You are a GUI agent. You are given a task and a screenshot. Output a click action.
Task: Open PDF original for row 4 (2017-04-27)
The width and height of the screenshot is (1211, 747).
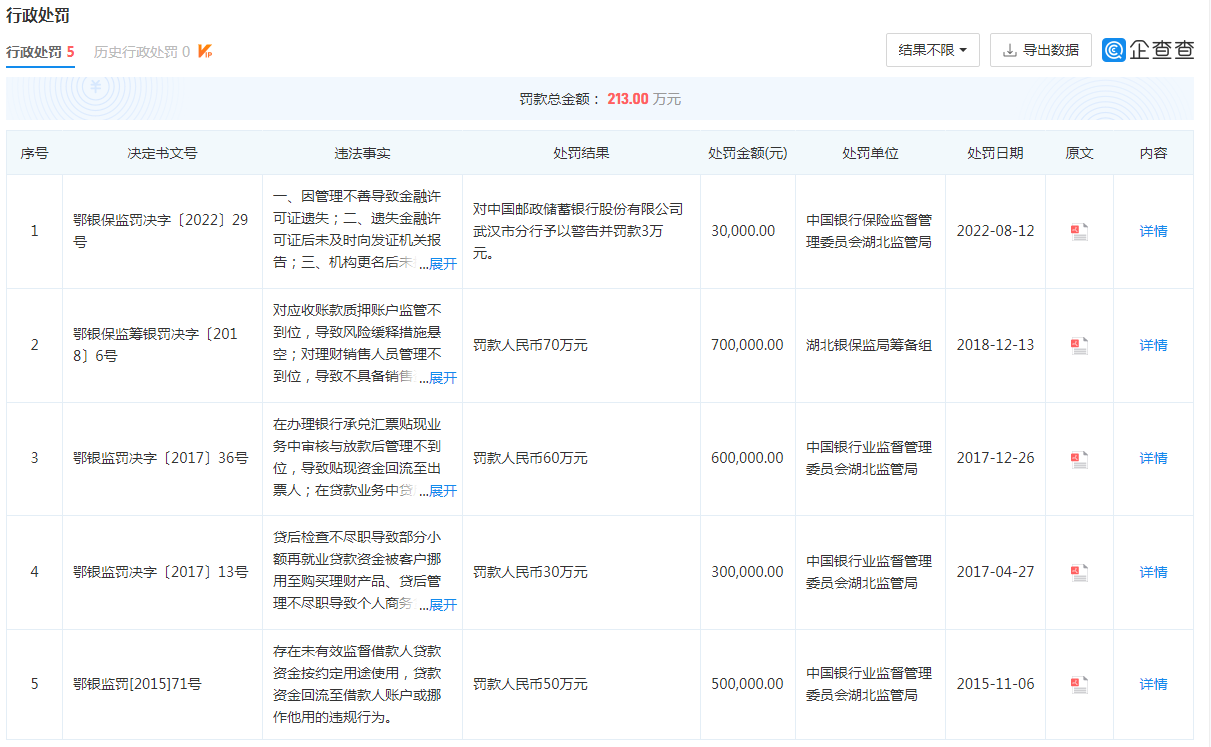pos(1079,573)
